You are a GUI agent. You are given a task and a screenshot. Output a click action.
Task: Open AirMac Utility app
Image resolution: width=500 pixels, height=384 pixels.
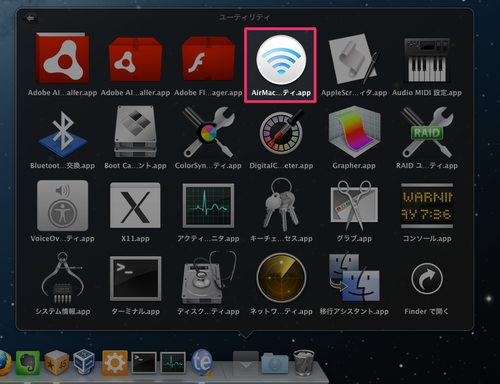(x=281, y=59)
